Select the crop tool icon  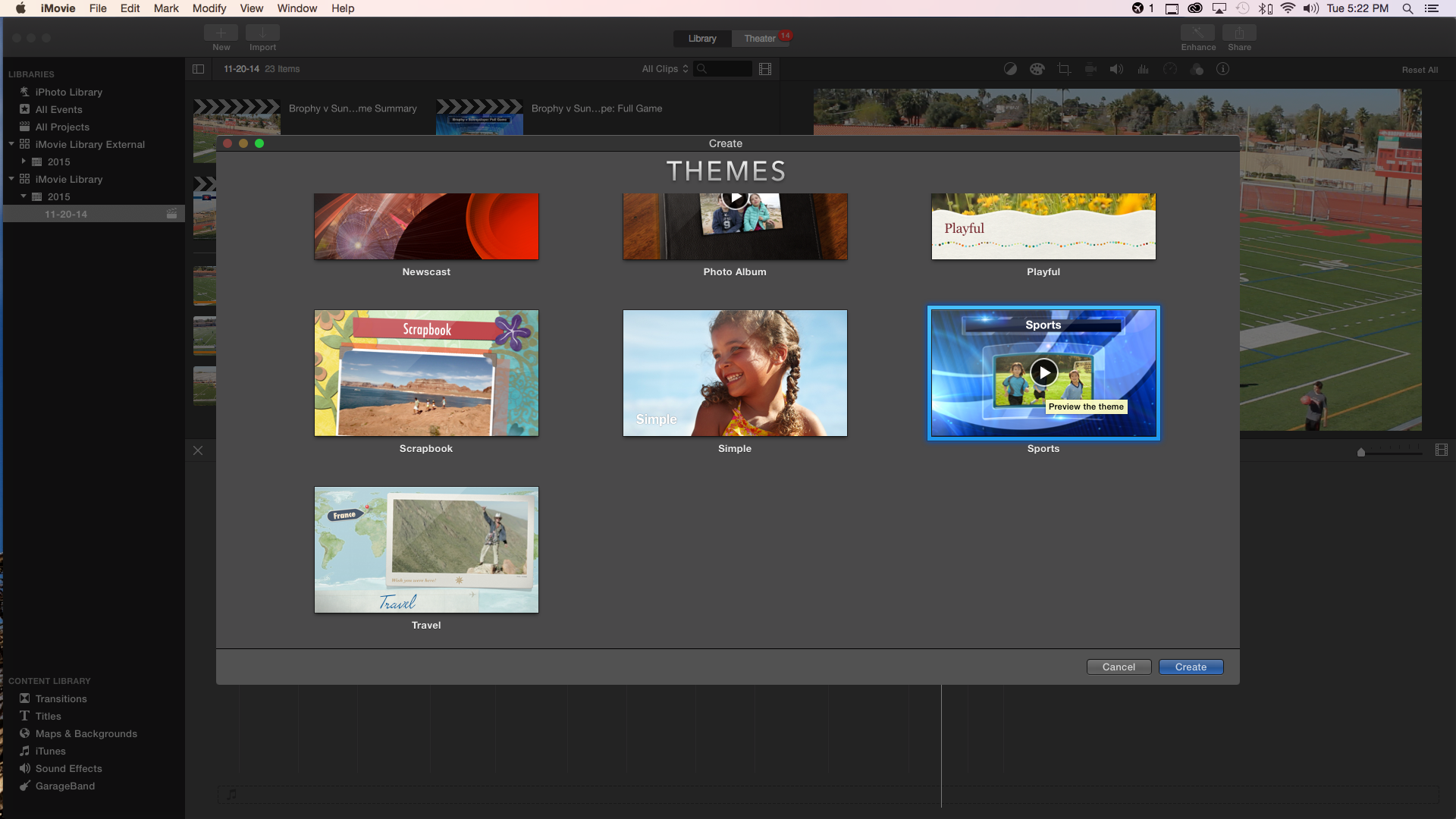(1064, 69)
